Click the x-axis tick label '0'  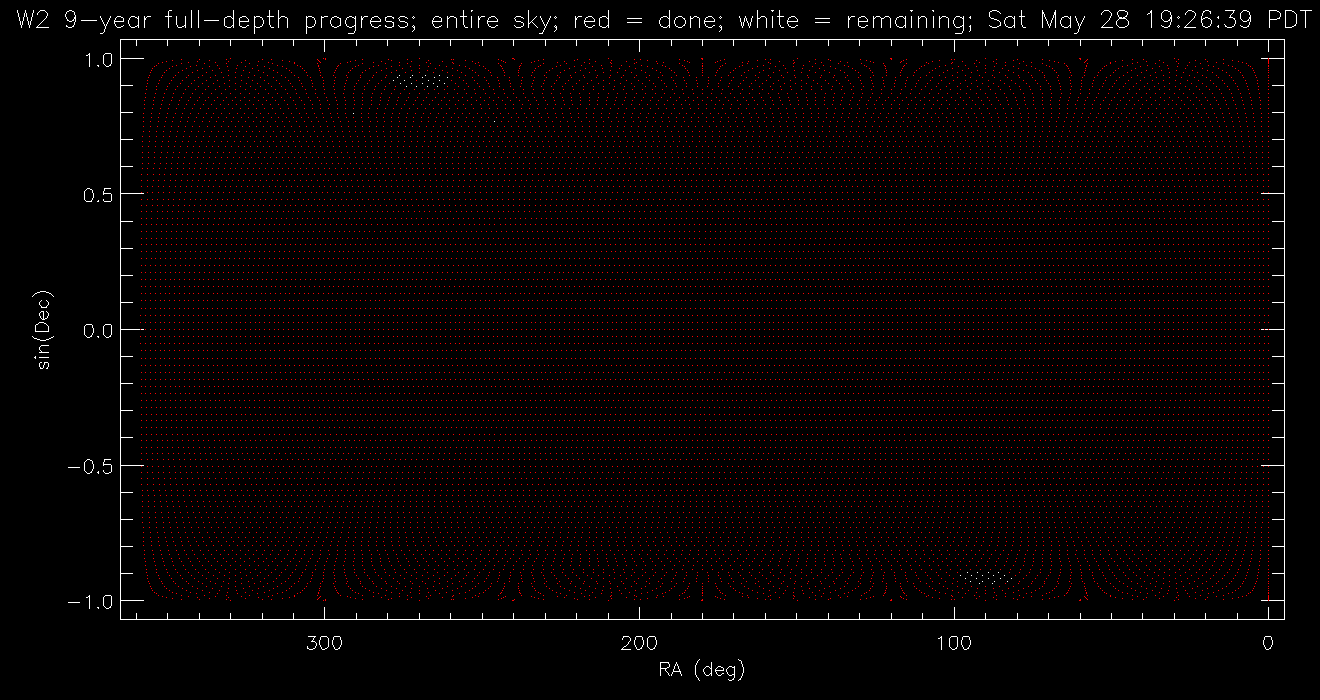(1269, 641)
